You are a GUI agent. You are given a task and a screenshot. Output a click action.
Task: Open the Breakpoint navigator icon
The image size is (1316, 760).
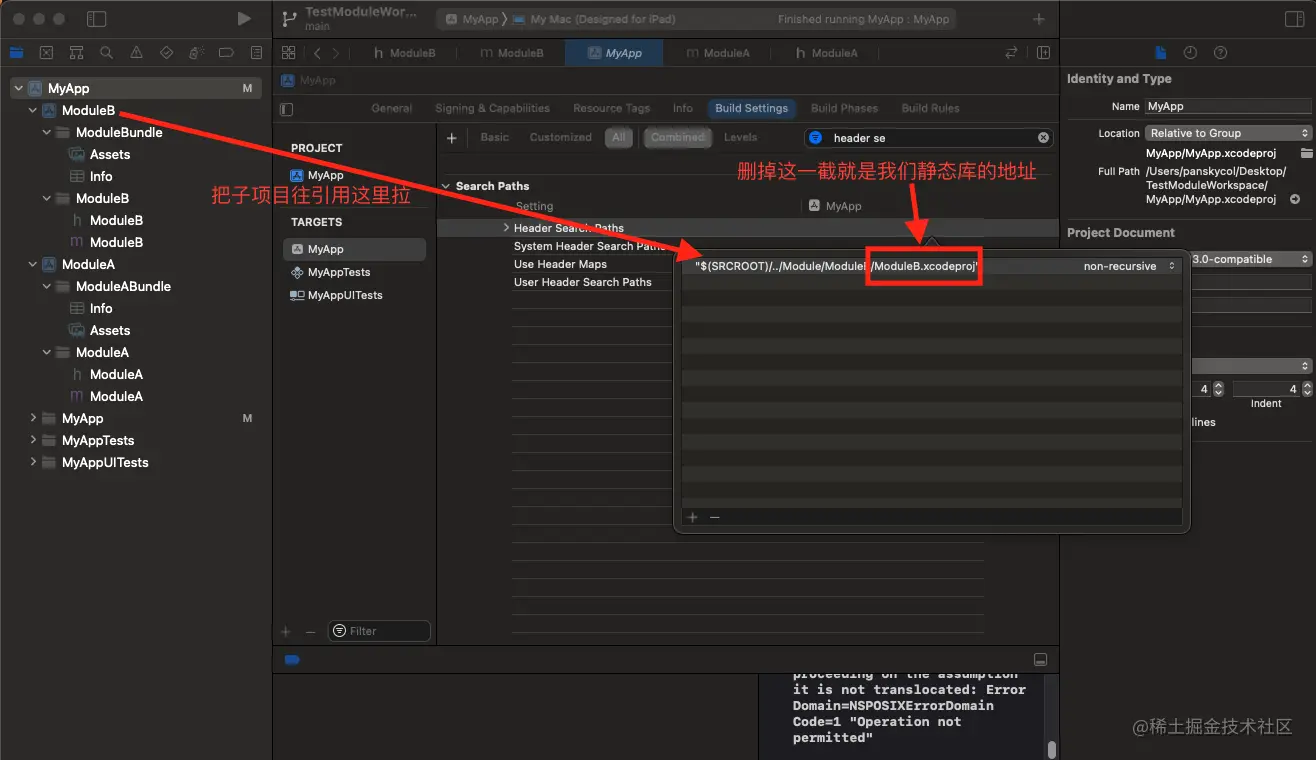[226, 52]
